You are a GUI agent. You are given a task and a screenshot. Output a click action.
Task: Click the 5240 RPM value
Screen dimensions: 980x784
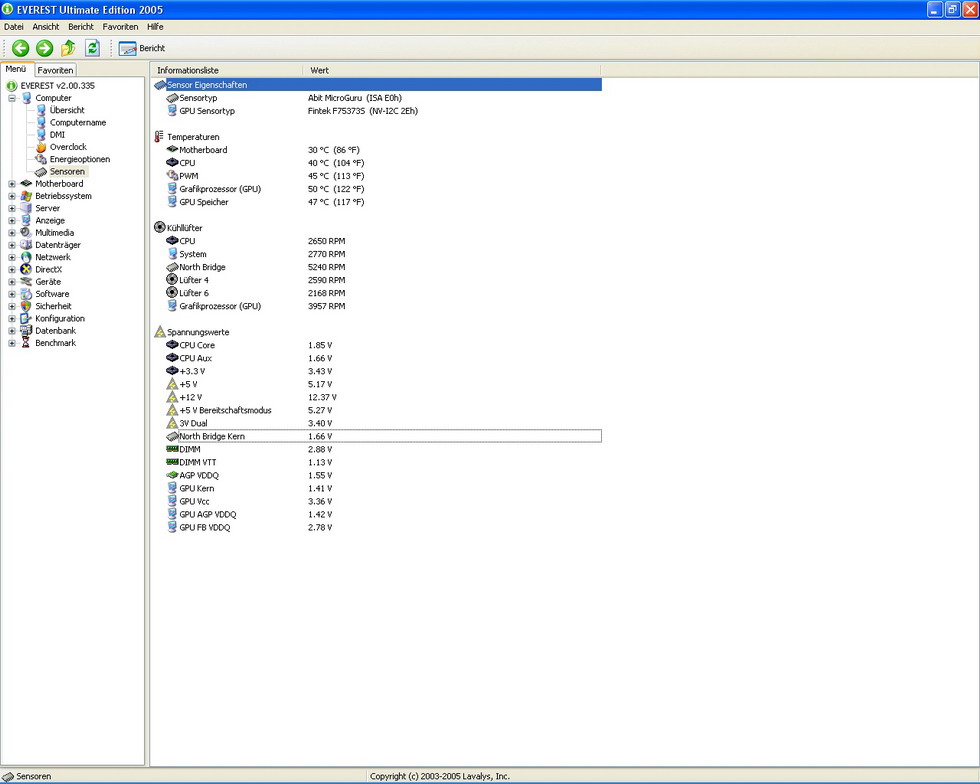click(326, 267)
